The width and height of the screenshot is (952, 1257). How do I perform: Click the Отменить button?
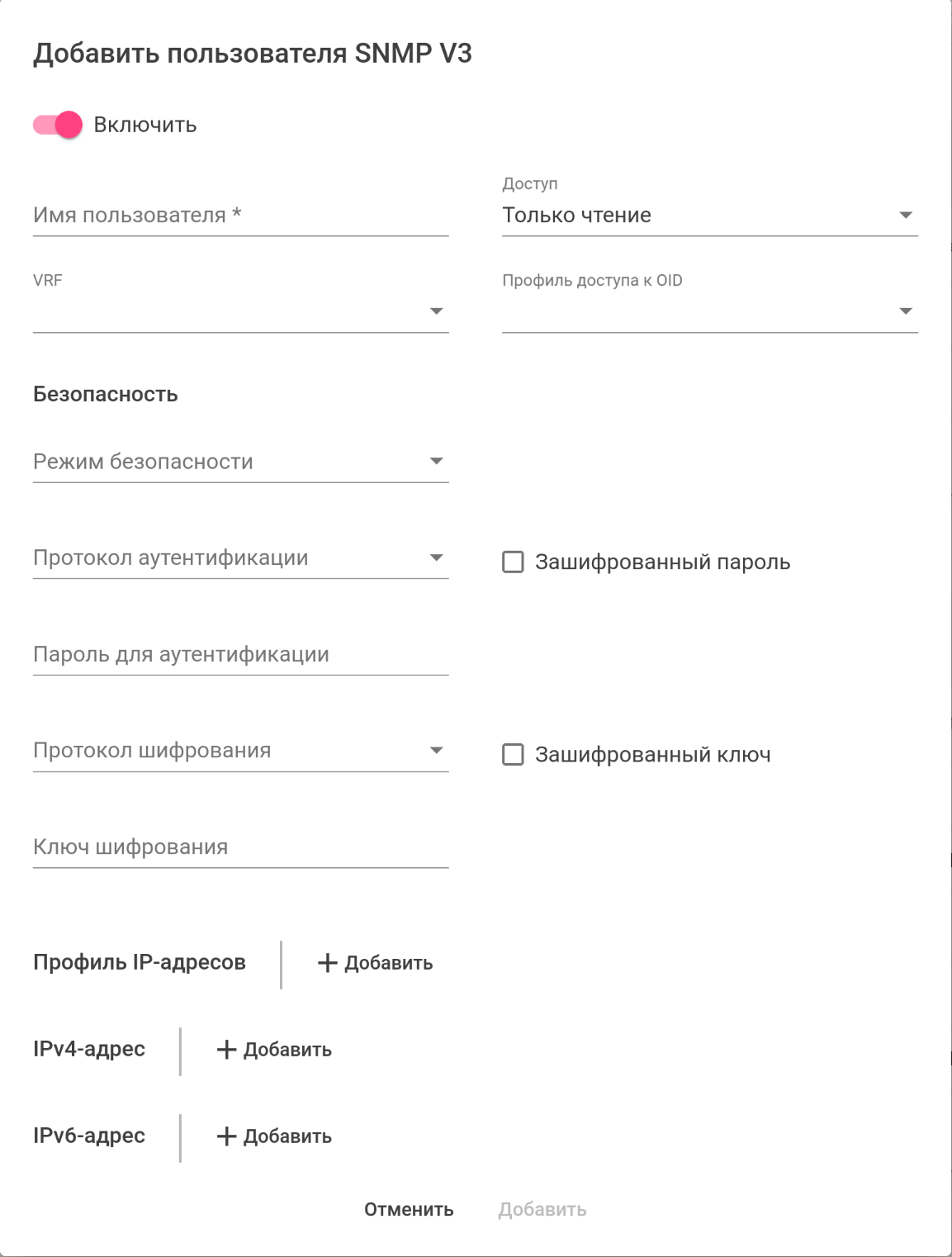tap(409, 1210)
